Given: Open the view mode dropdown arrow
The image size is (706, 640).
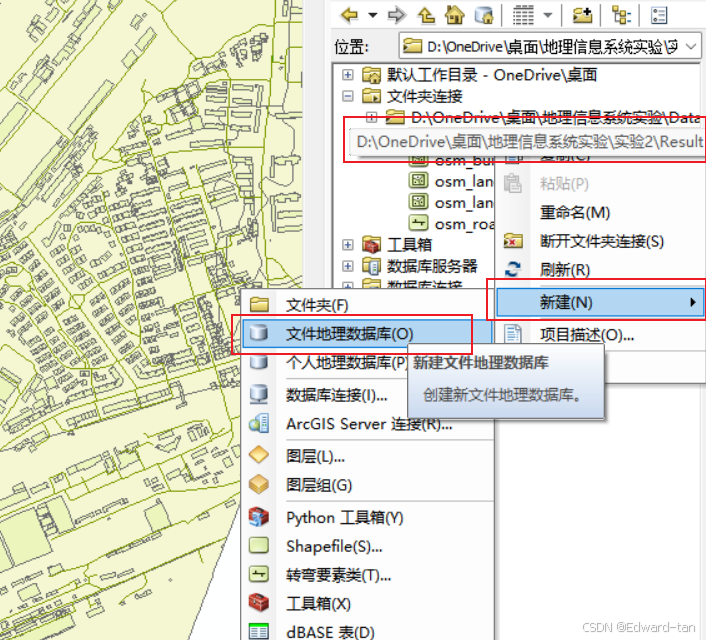Looking at the screenshot, I should coord(548,15).
